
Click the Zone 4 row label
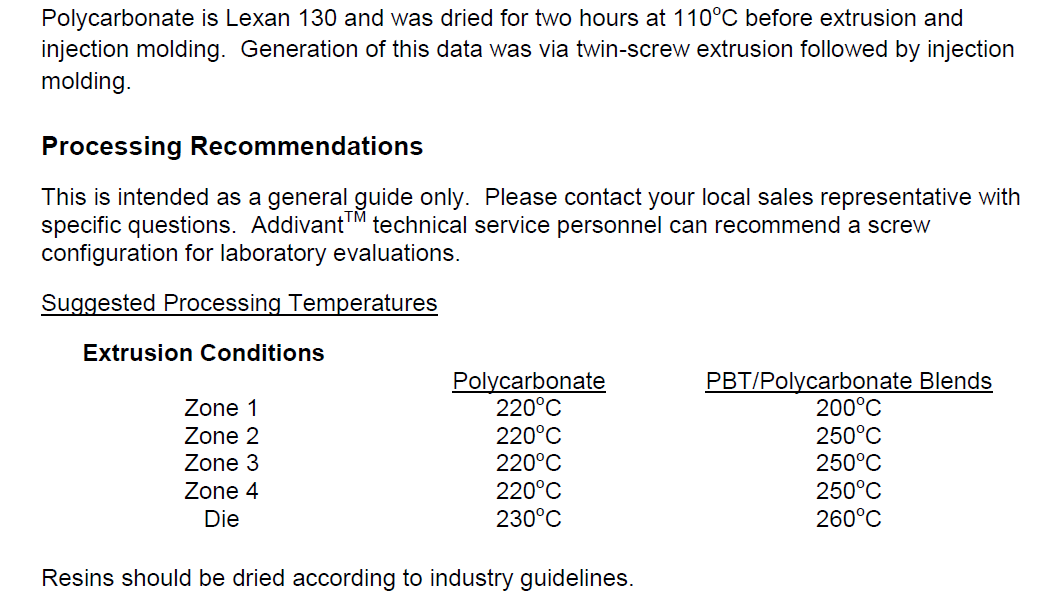pyautogui.click(x=221, y=491)
